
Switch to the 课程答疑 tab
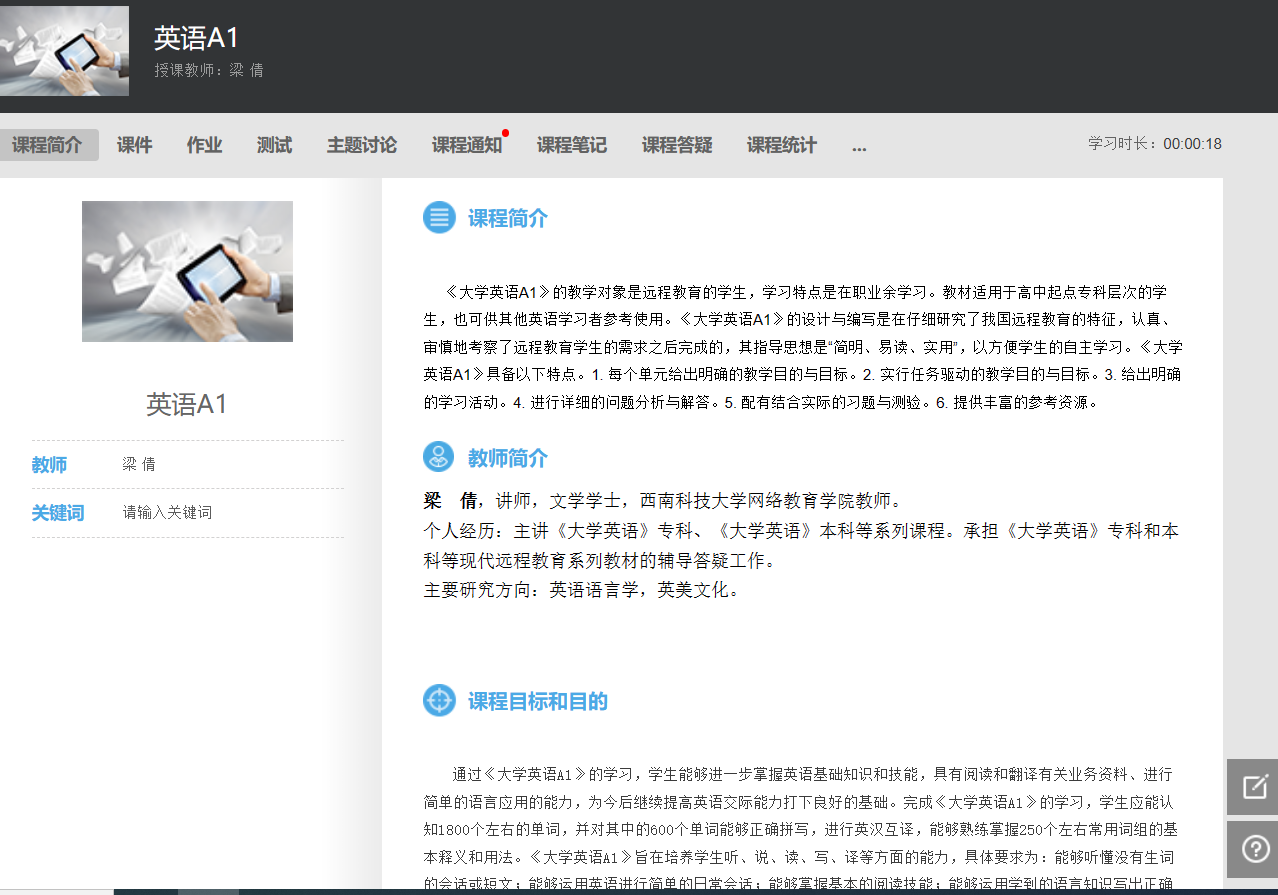tap(676, 145)
